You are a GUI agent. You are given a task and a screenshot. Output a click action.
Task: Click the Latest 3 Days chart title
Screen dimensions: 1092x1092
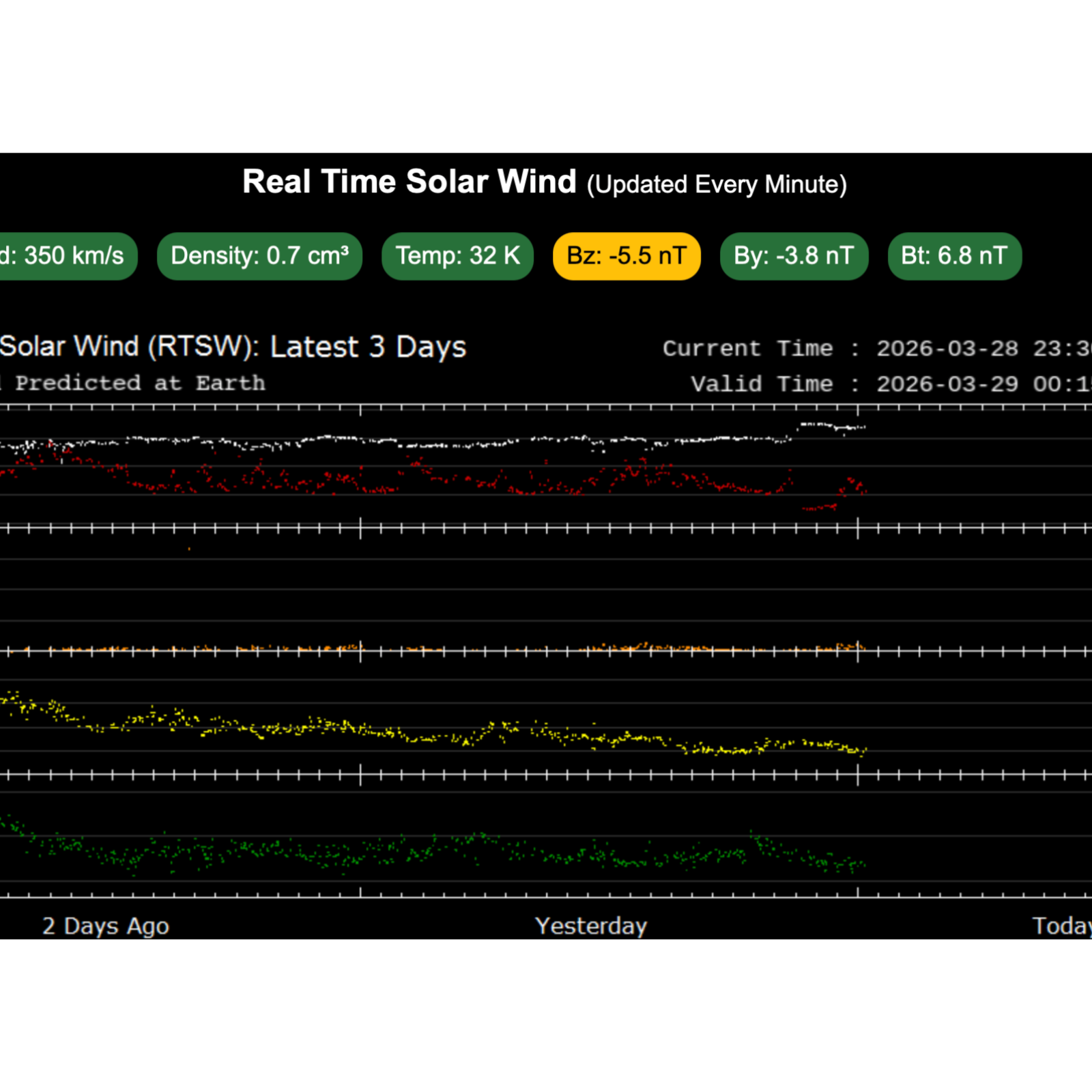pos(232,347)
